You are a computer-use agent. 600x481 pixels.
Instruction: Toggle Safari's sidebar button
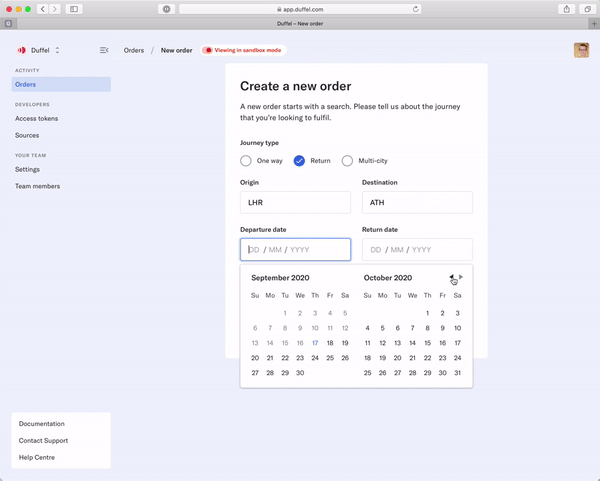click(x=74, y=9)
